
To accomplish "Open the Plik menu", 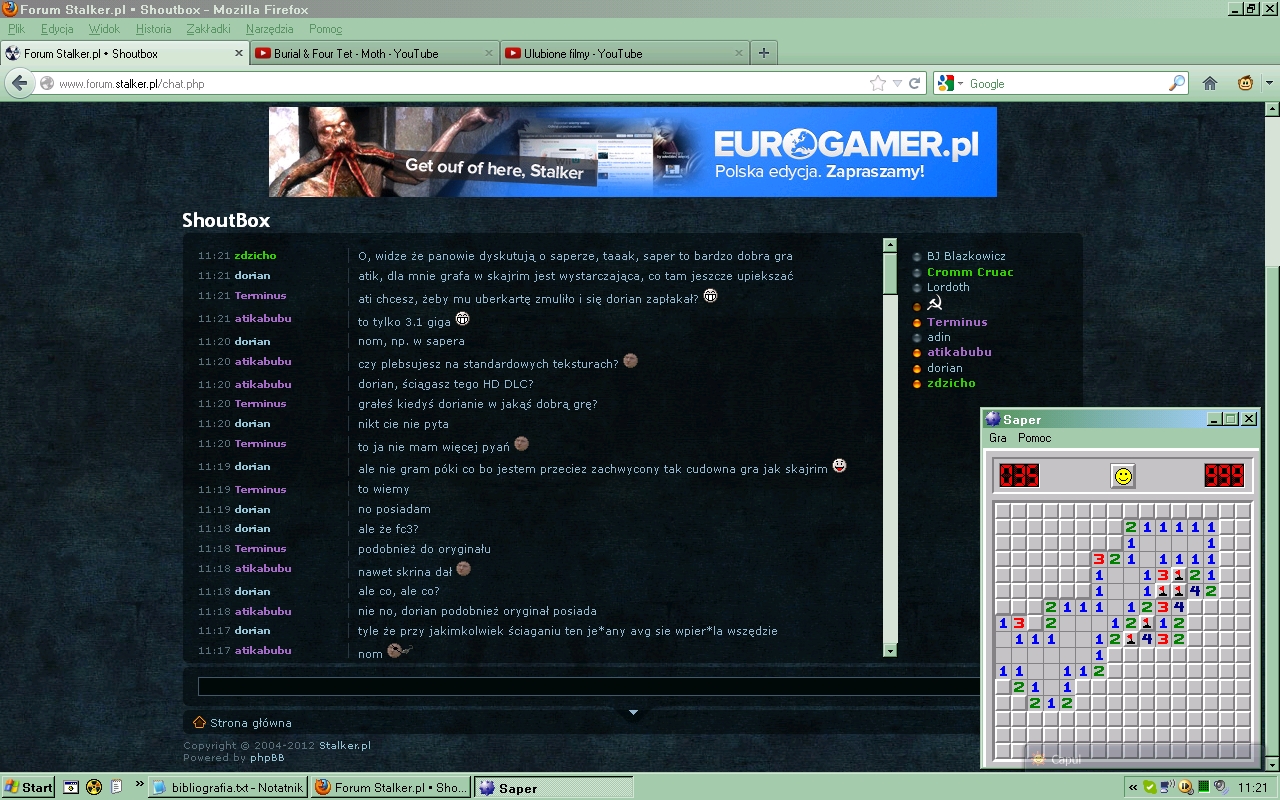I will point(16,29).
